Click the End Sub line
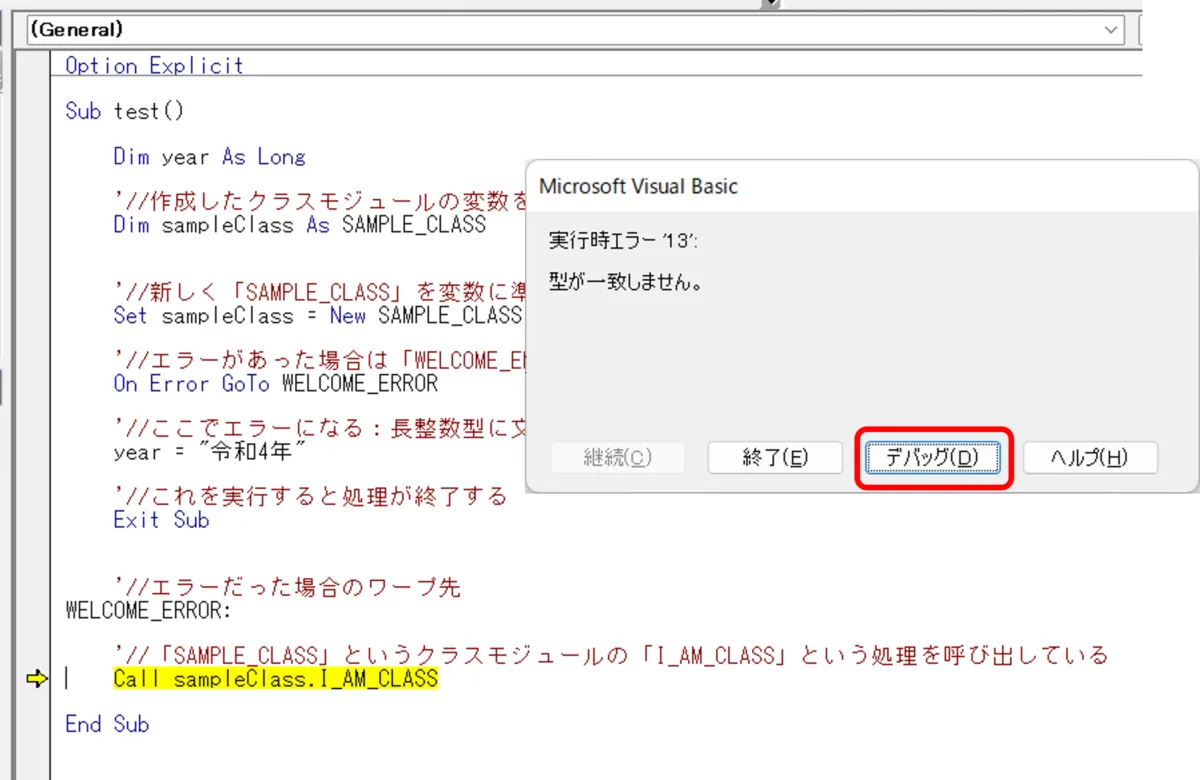Screen dimensions: 1200x780 tap(106, 724)
